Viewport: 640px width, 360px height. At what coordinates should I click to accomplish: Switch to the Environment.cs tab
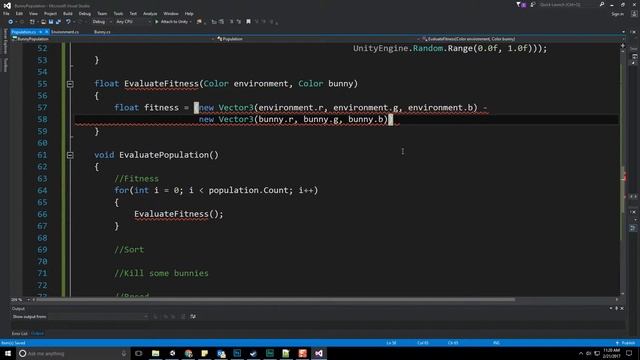pyautogui.click(x=65, y=32)
